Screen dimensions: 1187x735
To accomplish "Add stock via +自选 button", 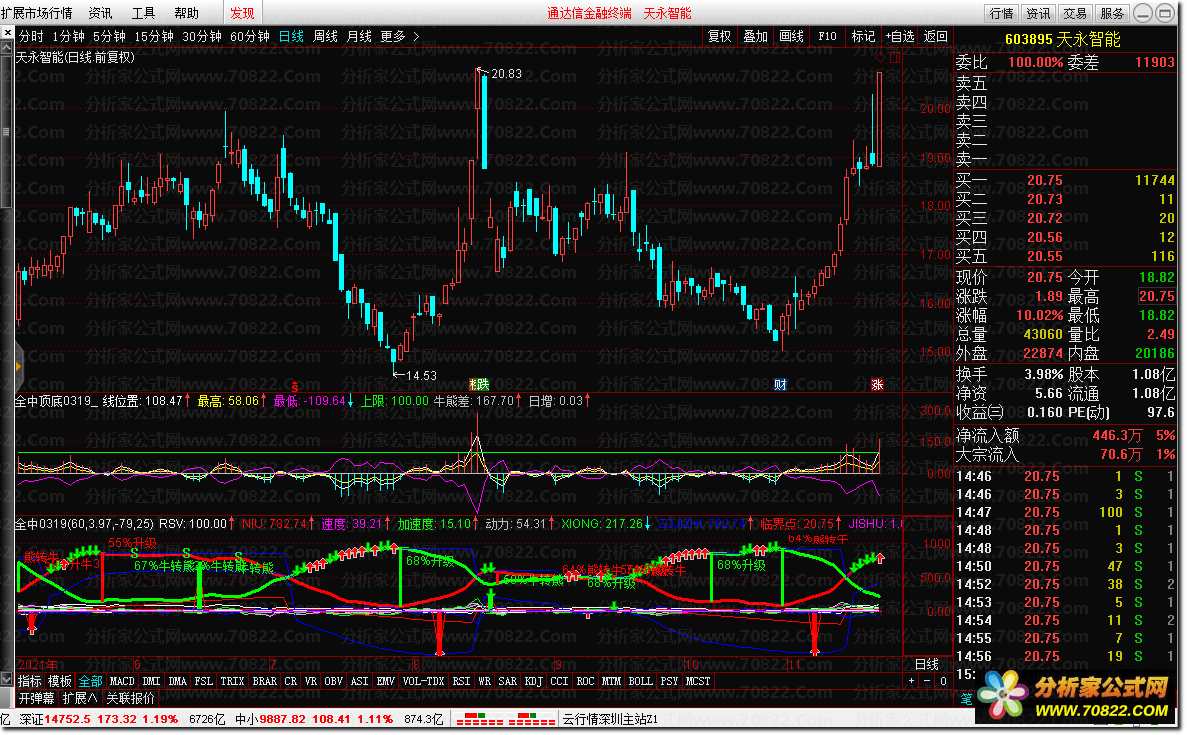I will point(899,36).
